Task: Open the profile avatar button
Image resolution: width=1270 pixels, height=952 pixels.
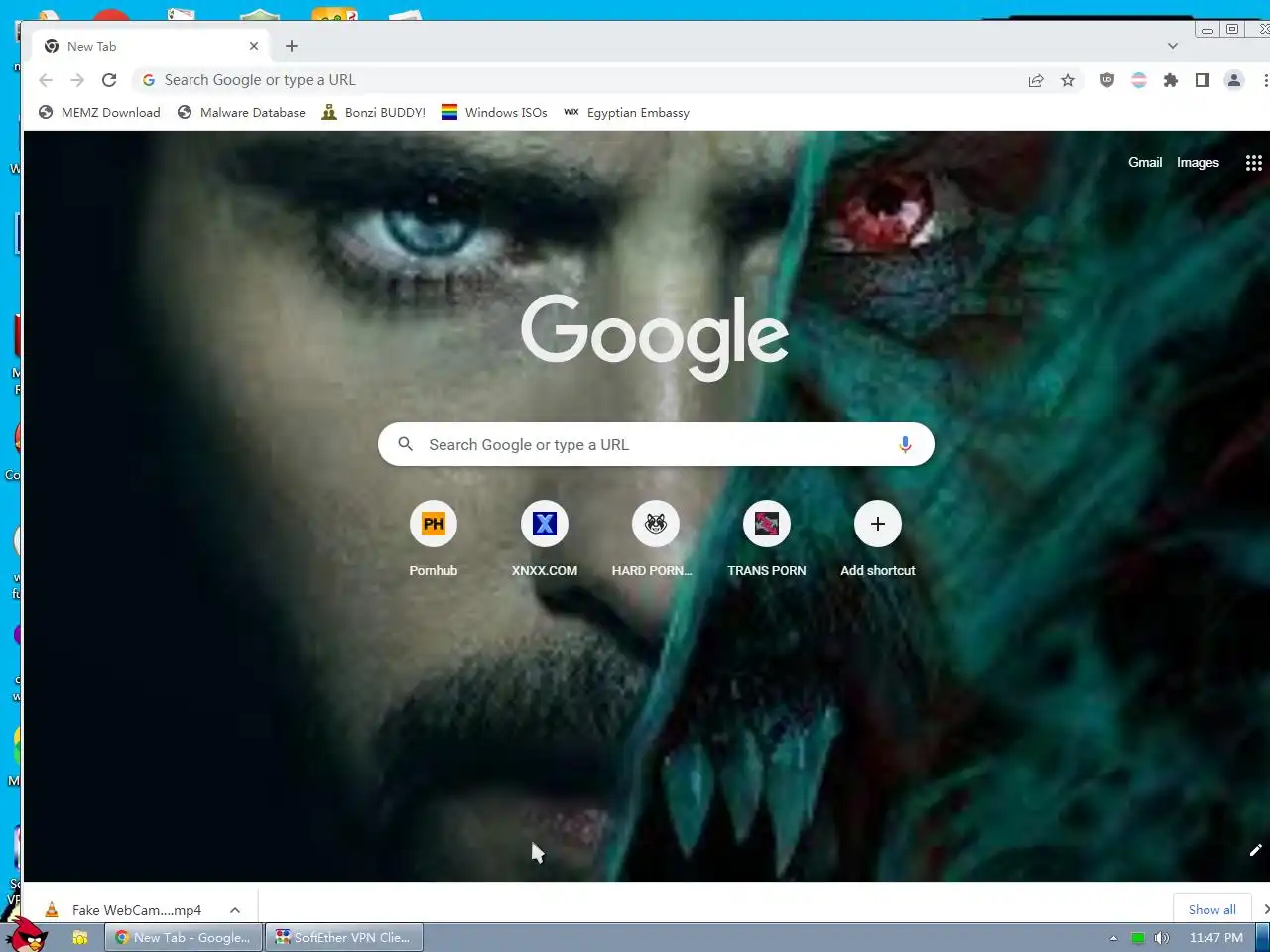Action: [1234, 80]
